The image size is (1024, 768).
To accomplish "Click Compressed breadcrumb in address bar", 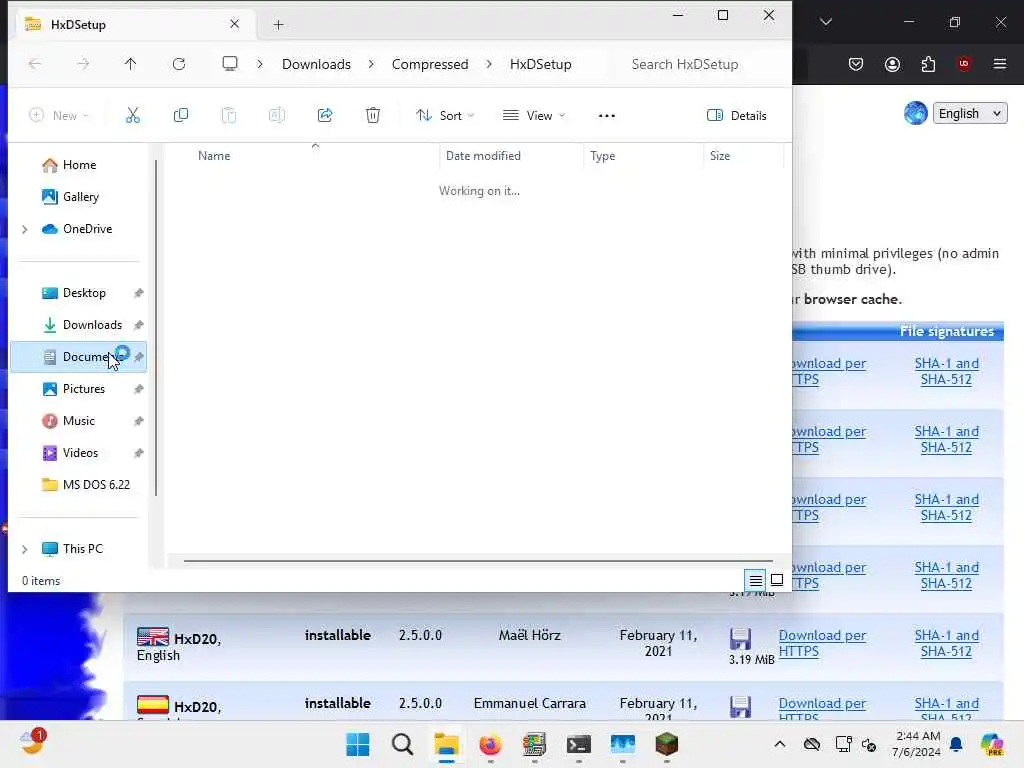I will (x=430, y=64).
